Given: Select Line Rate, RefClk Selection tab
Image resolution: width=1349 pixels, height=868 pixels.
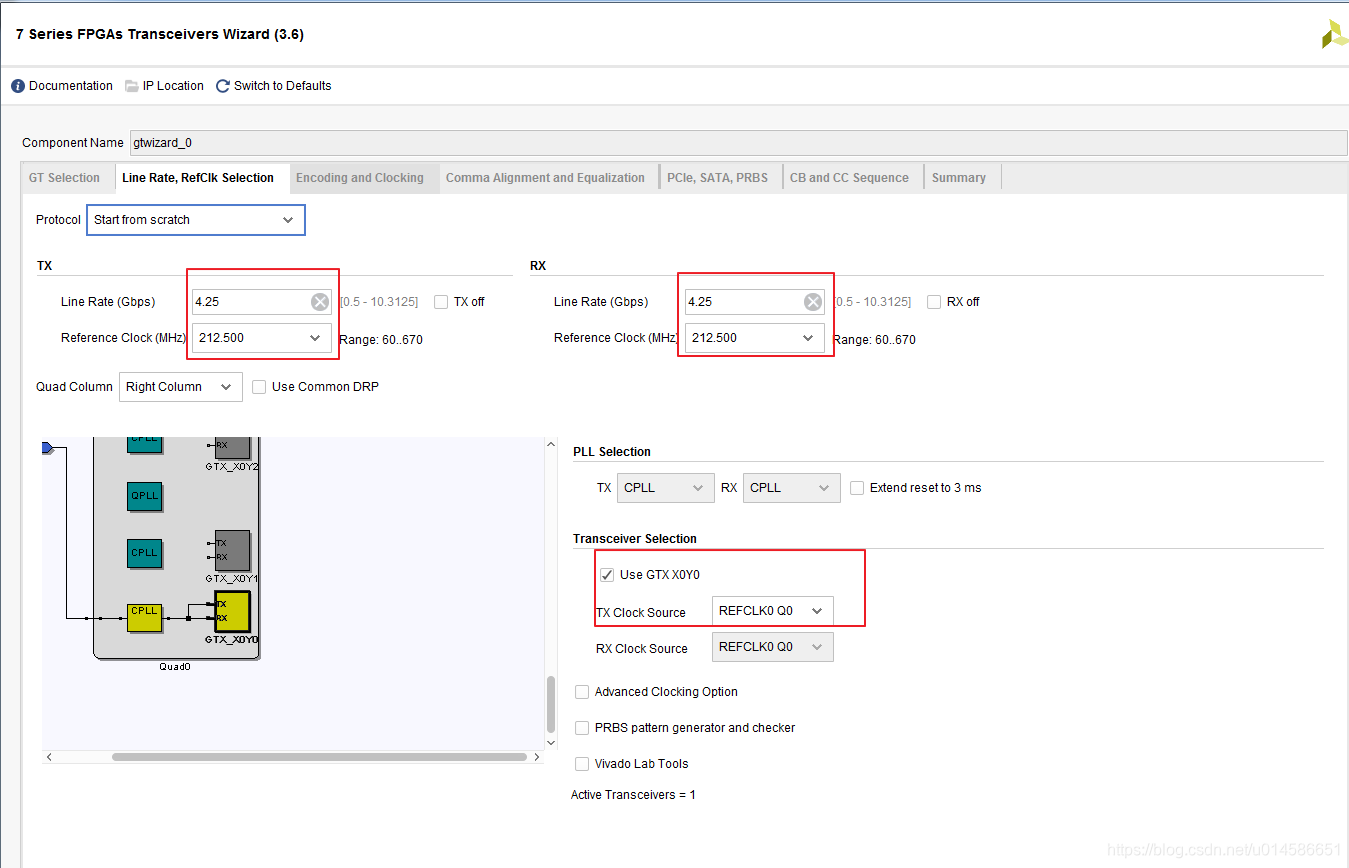Looking at the screenshot, I should pos(198,178).
